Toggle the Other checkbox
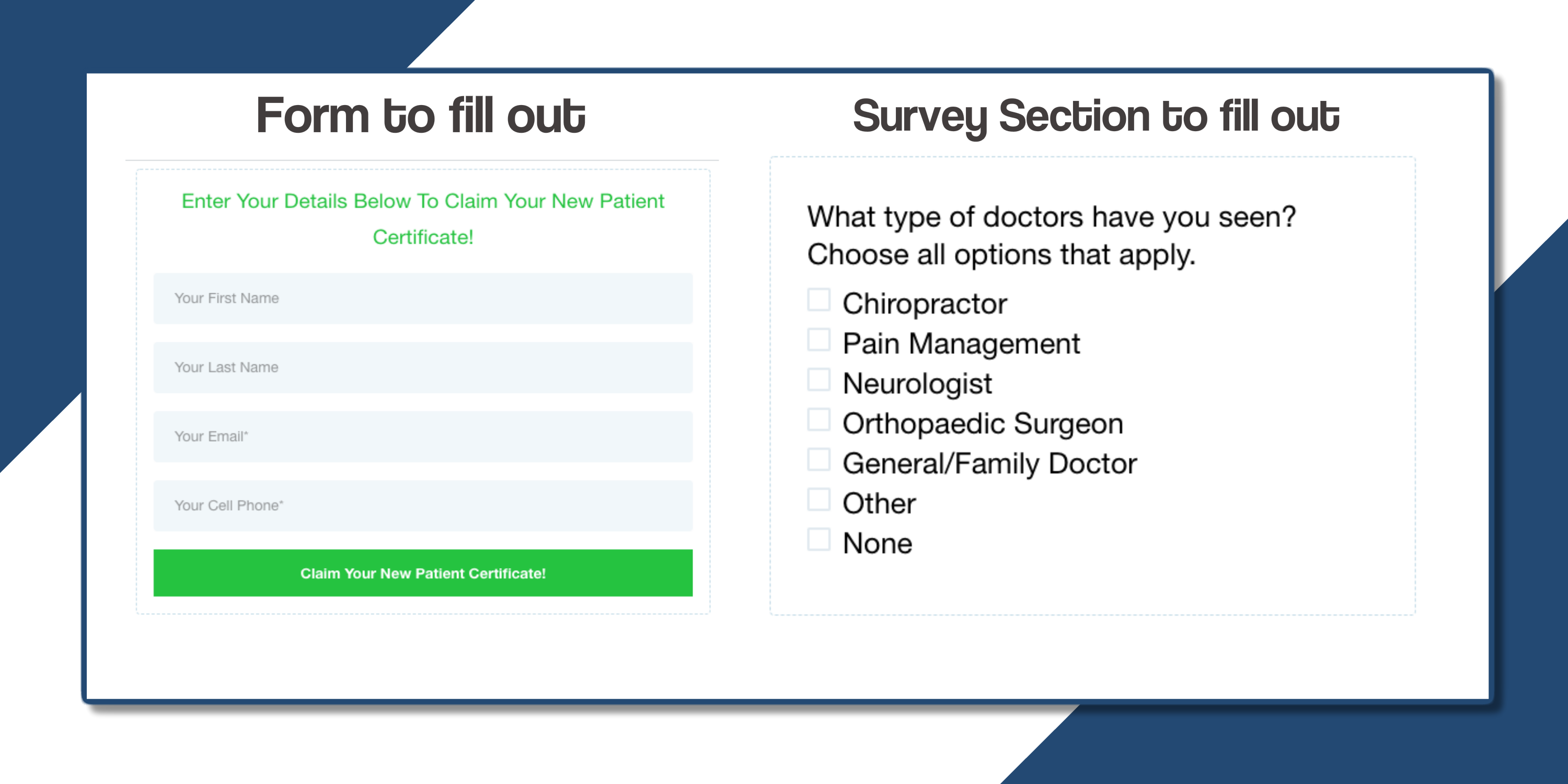Image resolution: width=1568 pixels, height=784 pixels. [818, 500]
